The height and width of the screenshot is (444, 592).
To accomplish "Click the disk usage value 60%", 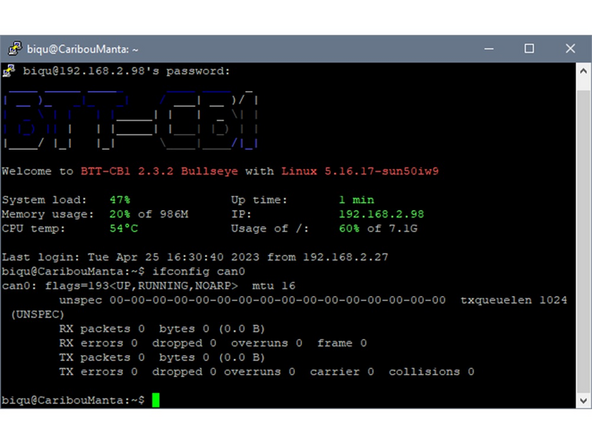I will (349, 228).
